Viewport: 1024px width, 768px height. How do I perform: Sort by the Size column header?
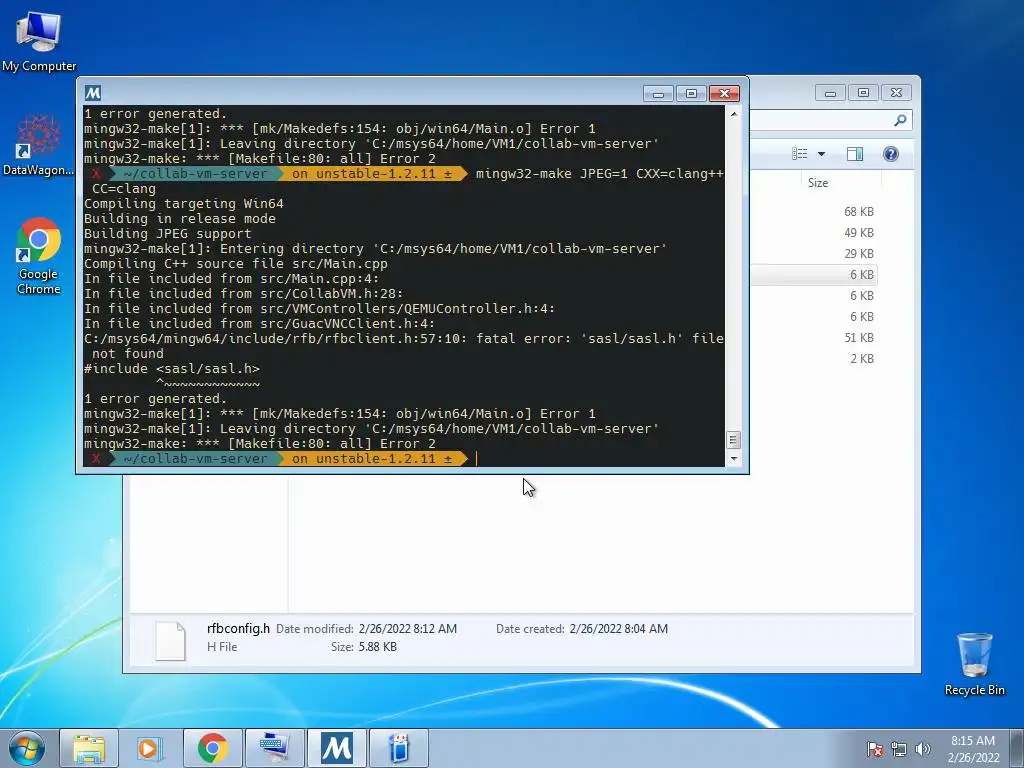(818, 183)
